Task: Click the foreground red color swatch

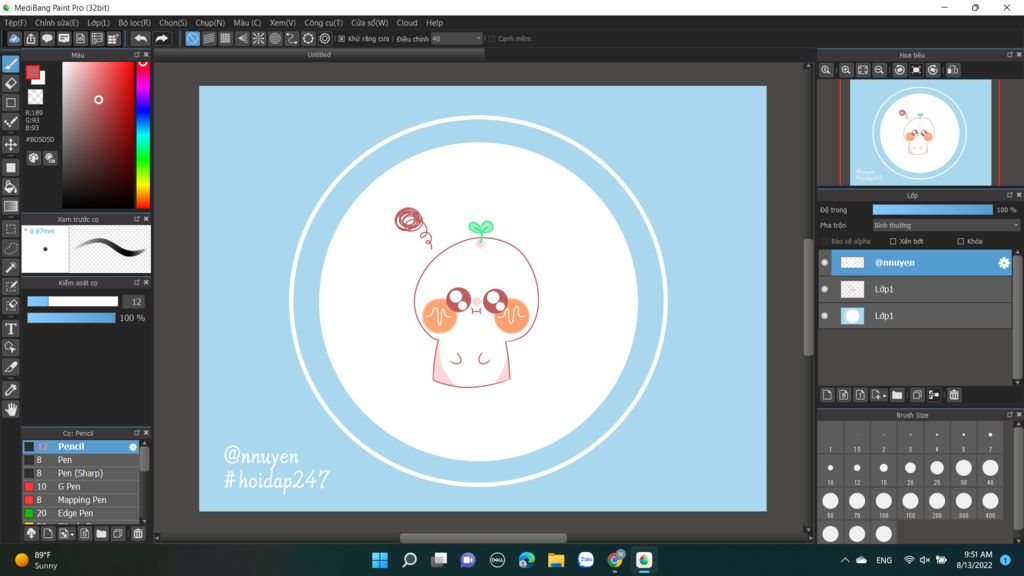Action: (33, 72)
